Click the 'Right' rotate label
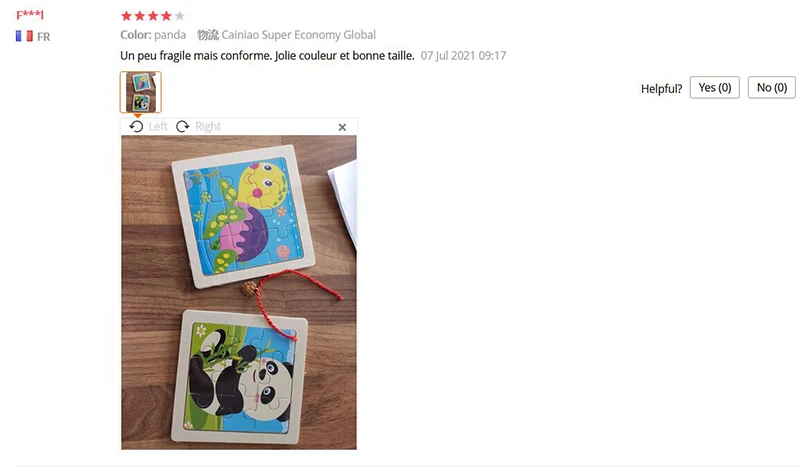This screenshot has width=800, height=474. (208, 126)
